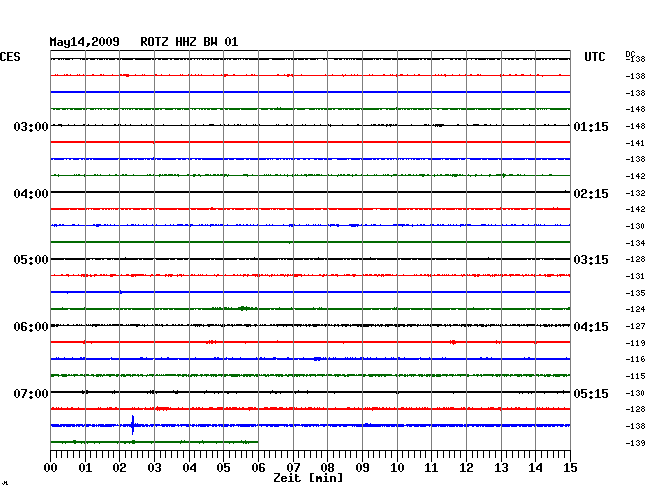Screen dimensions: 650x494
Task: Click the UTC column header
Action: tap(594, 57)
